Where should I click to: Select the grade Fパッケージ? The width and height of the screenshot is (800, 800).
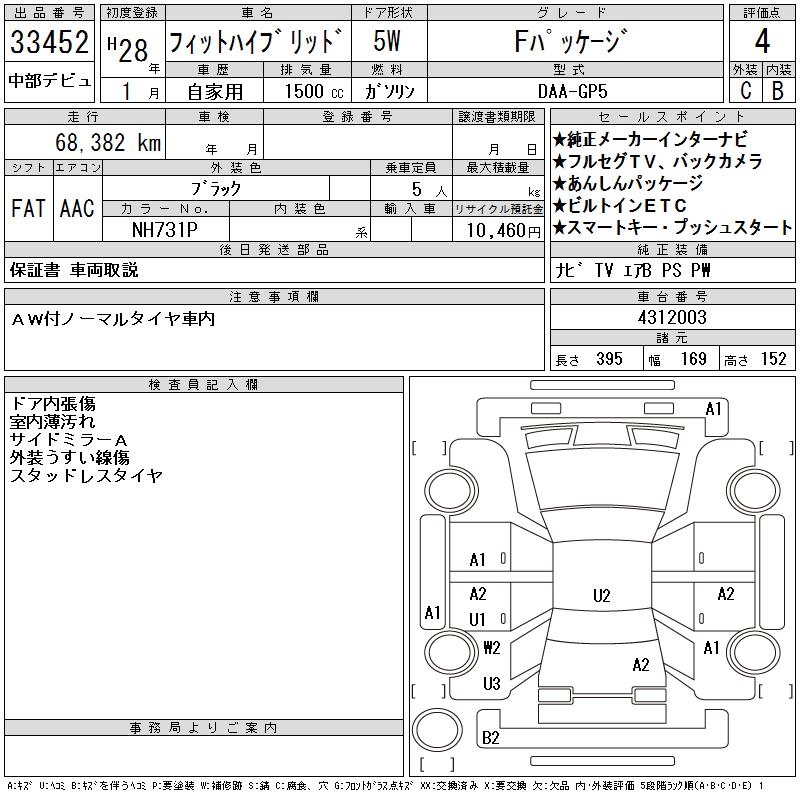570,41
